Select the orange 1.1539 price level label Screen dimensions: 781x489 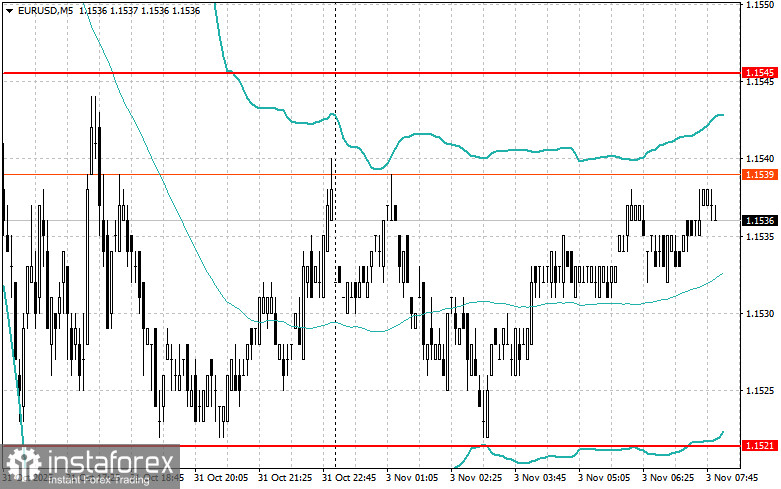[x=760, y=174]
